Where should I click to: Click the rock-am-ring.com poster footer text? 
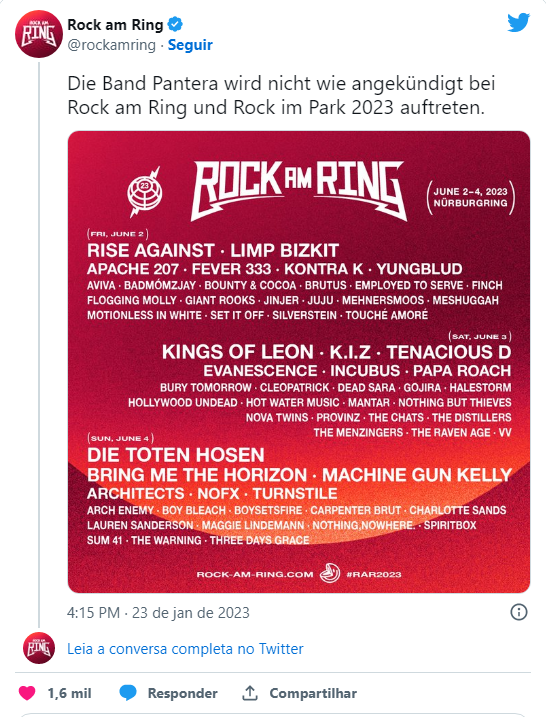coord(255,574)
